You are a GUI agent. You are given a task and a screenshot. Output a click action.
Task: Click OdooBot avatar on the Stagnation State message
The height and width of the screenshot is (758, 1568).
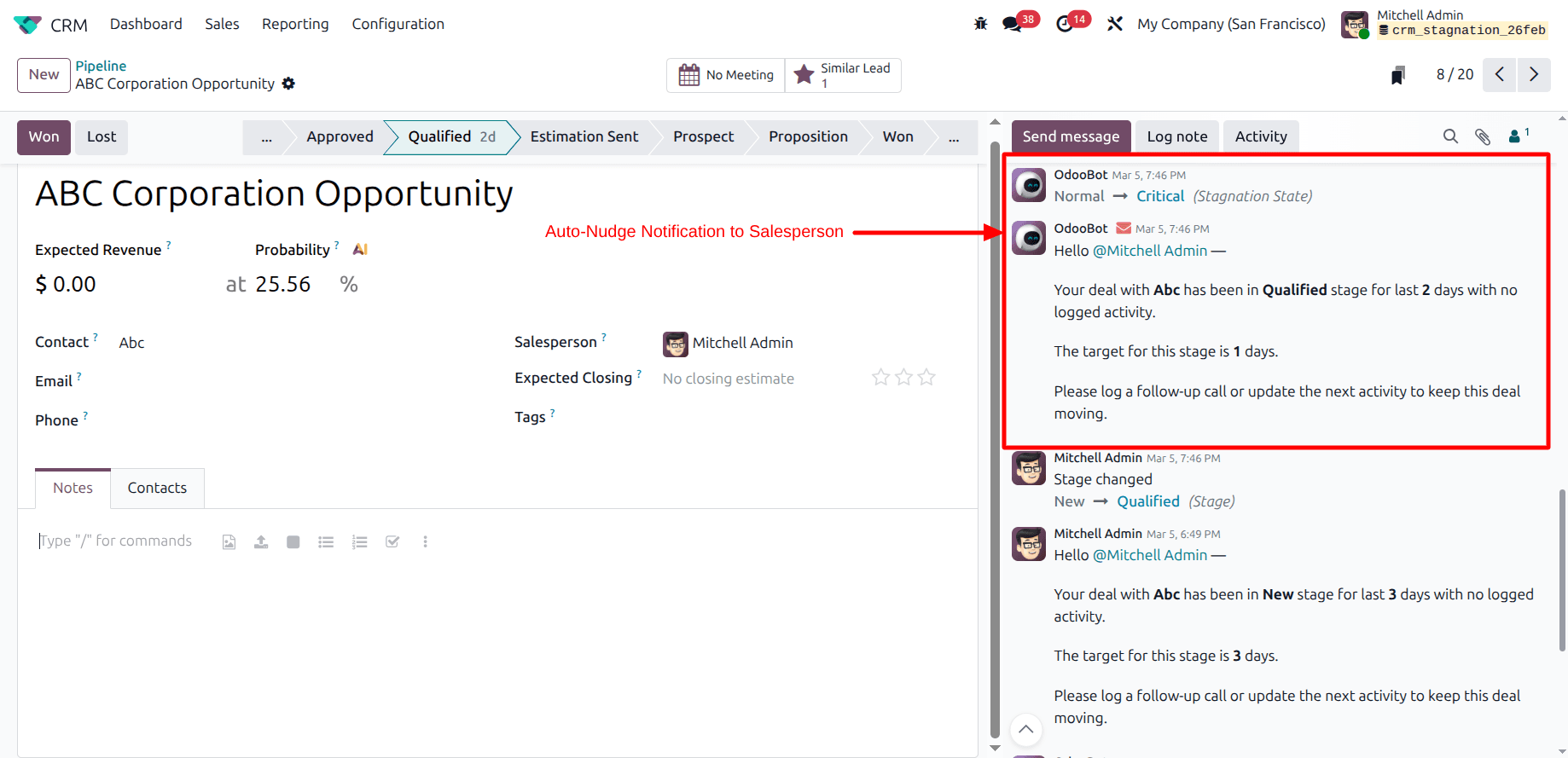pyautogui.click(x=1029, y=185)
